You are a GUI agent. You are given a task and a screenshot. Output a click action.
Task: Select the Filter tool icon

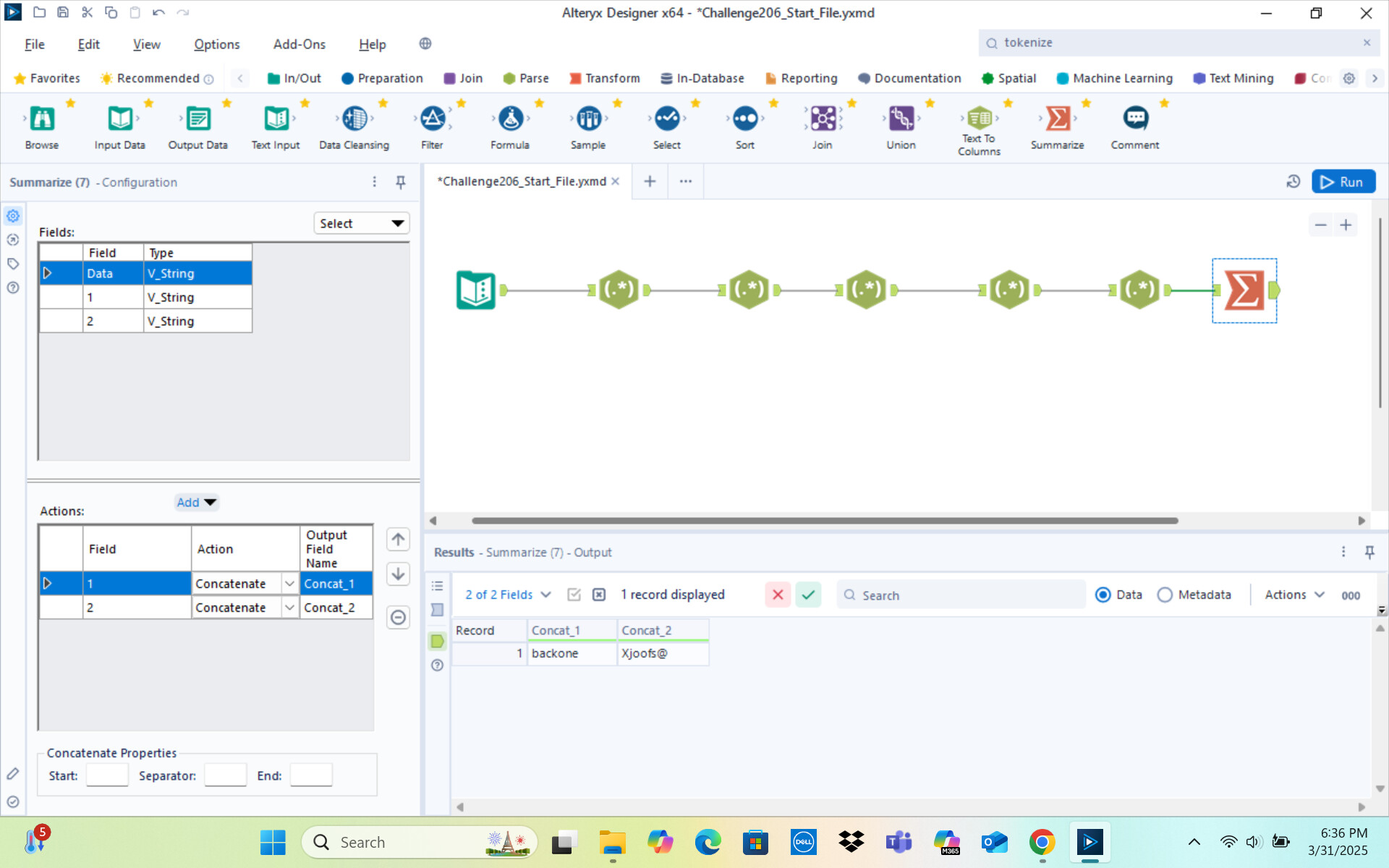click(x=433, y=119)
